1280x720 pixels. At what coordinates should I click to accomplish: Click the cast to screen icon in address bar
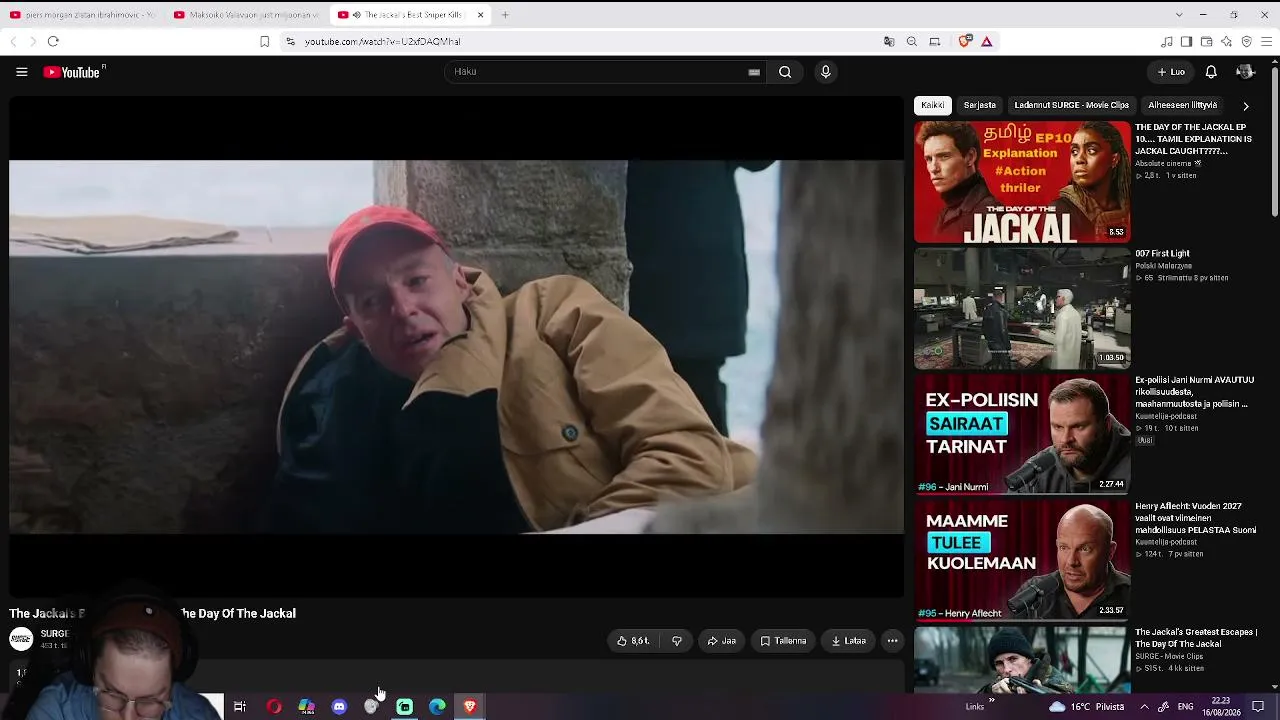(935, 41)
